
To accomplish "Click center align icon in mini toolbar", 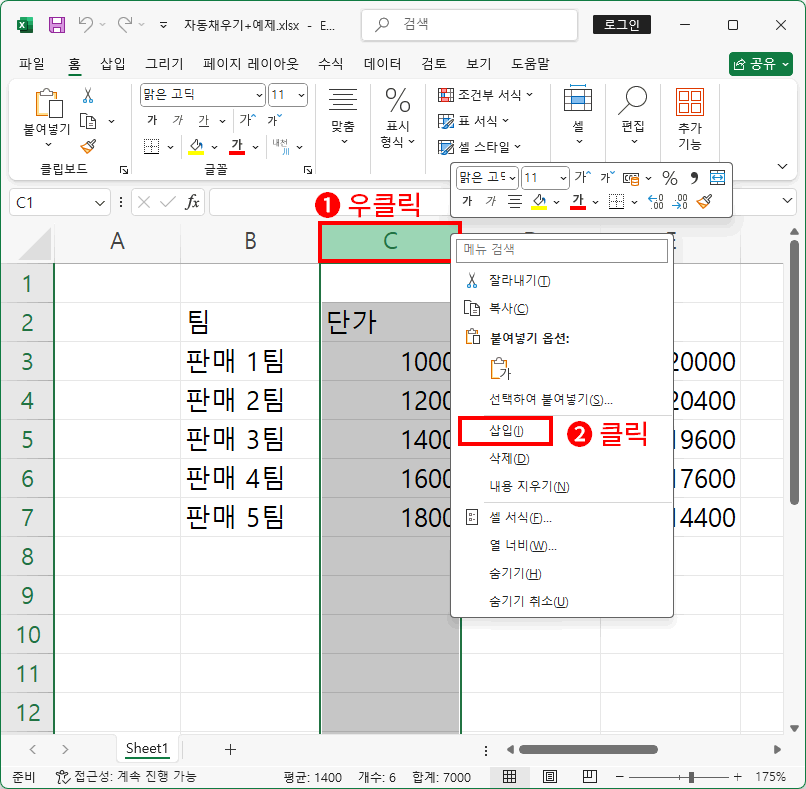I will (515, 201).
